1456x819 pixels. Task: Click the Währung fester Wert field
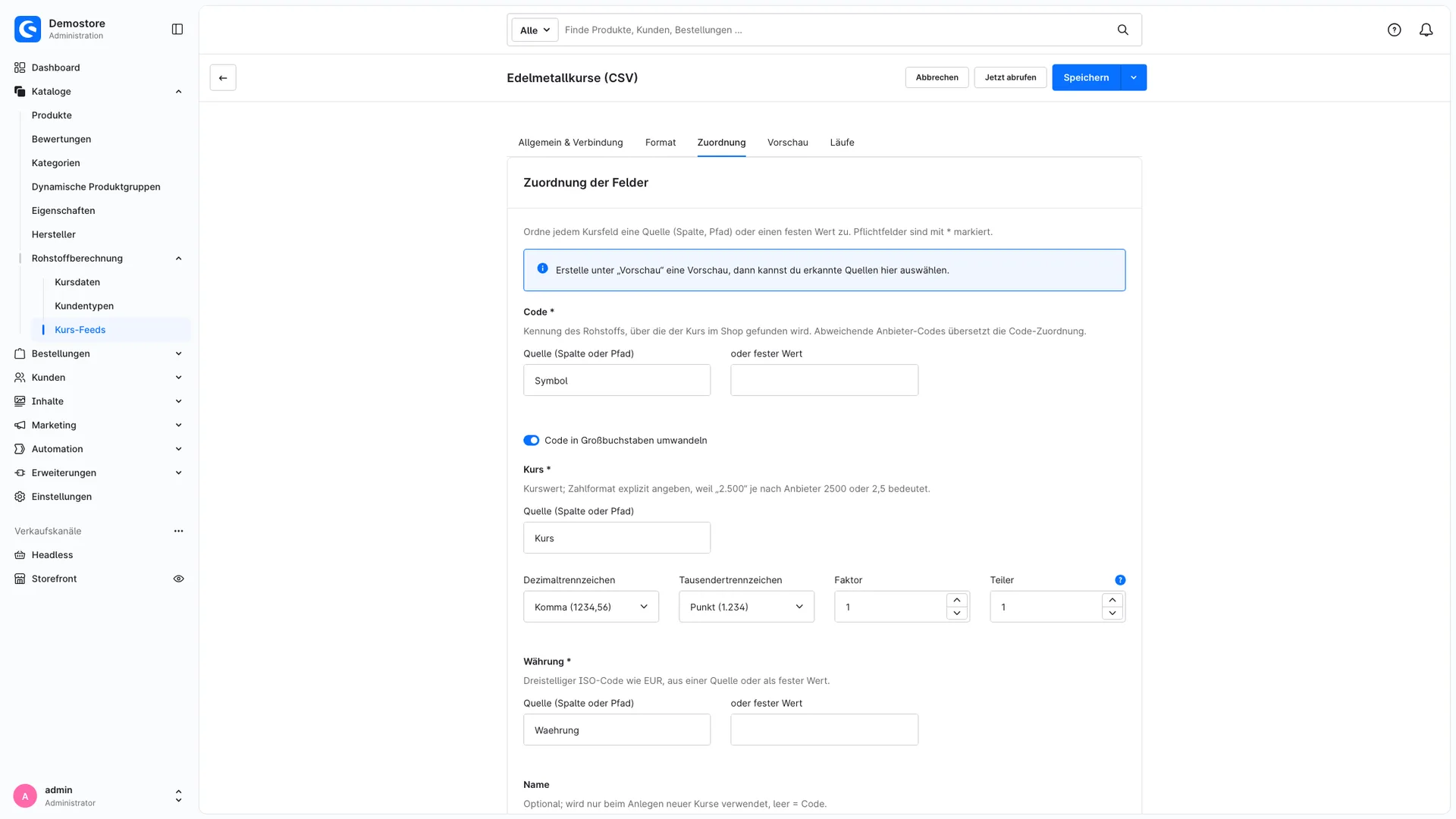pyautogui.click(x=824, y=730)
